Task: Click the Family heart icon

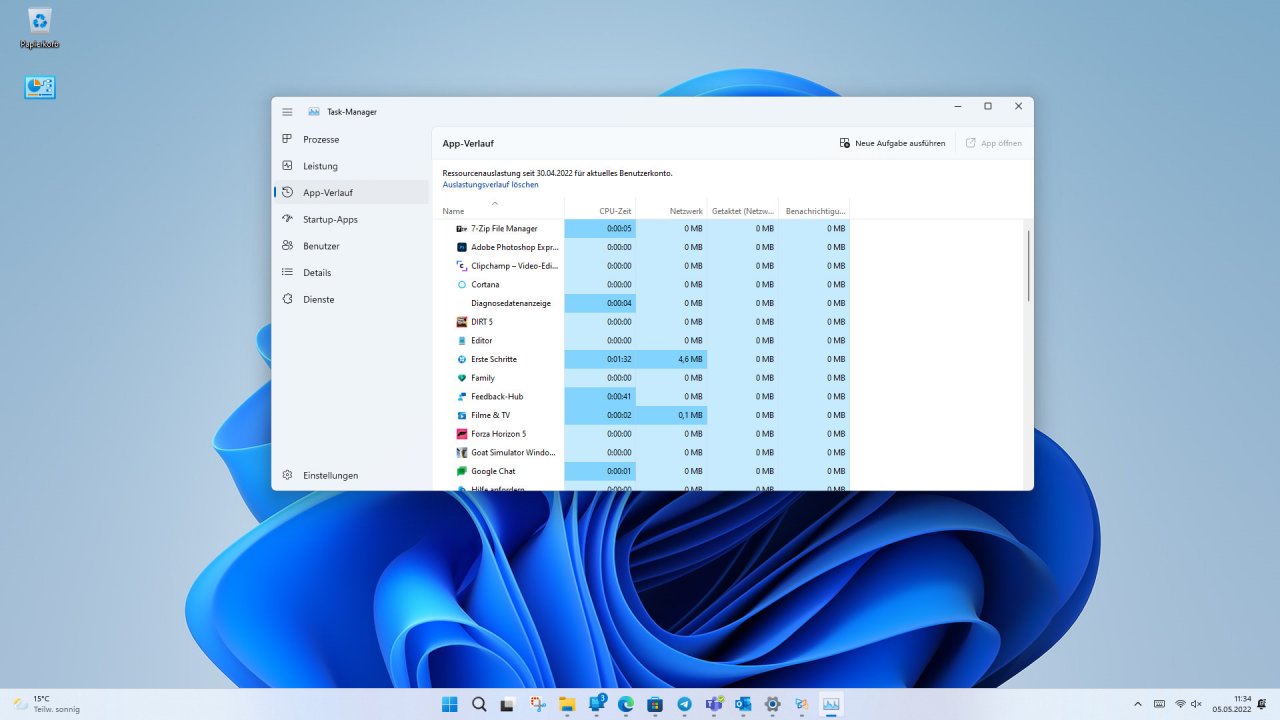Action: [462, 378]
